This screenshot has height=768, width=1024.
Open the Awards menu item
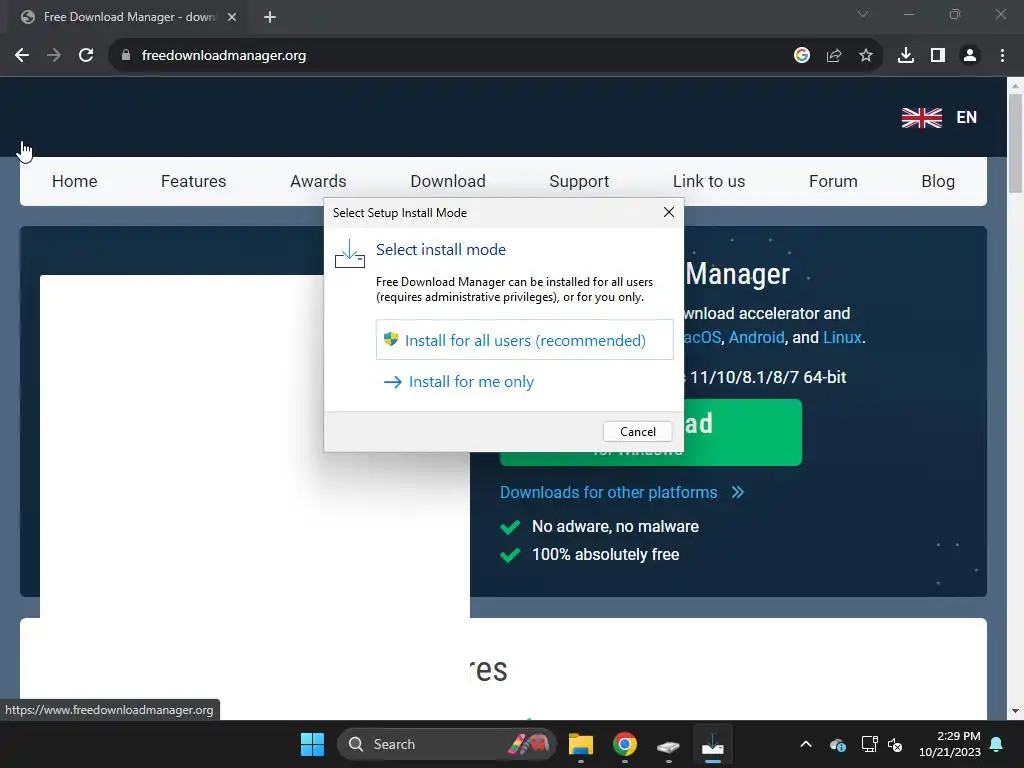[x=318, y=182]
